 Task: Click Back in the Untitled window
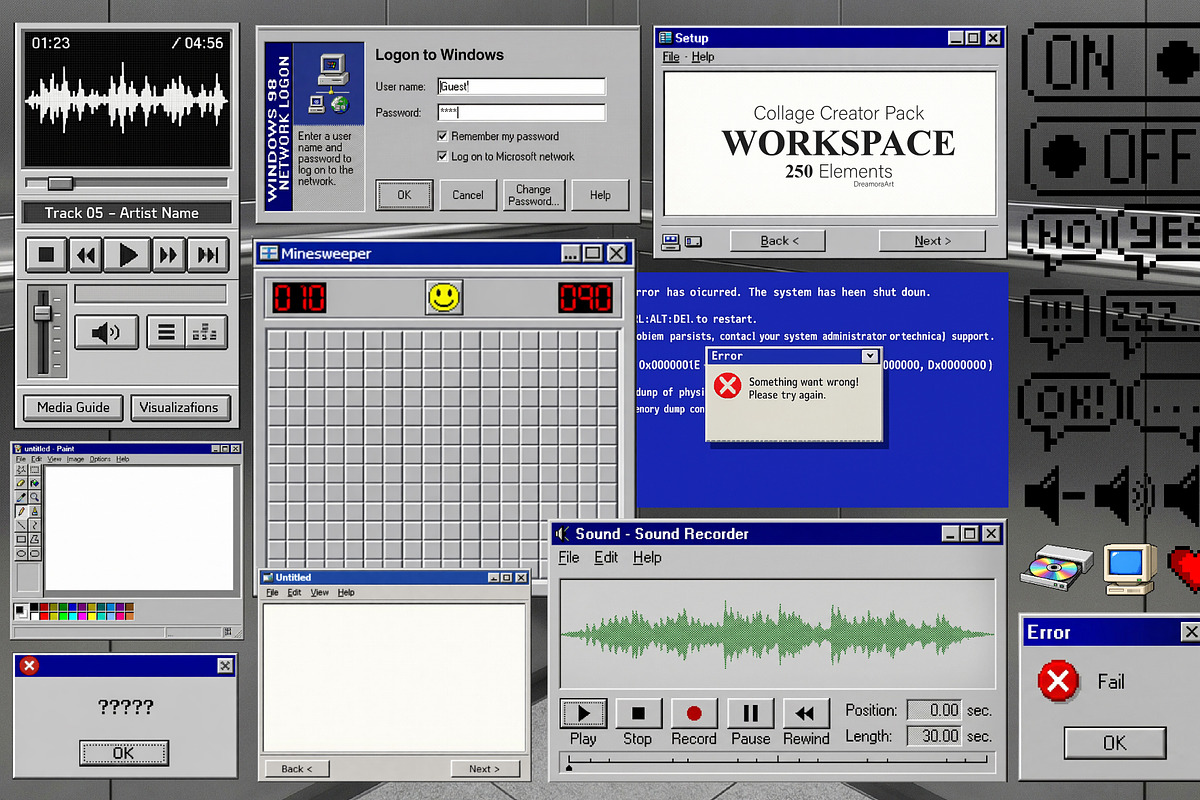click(297, 769)
